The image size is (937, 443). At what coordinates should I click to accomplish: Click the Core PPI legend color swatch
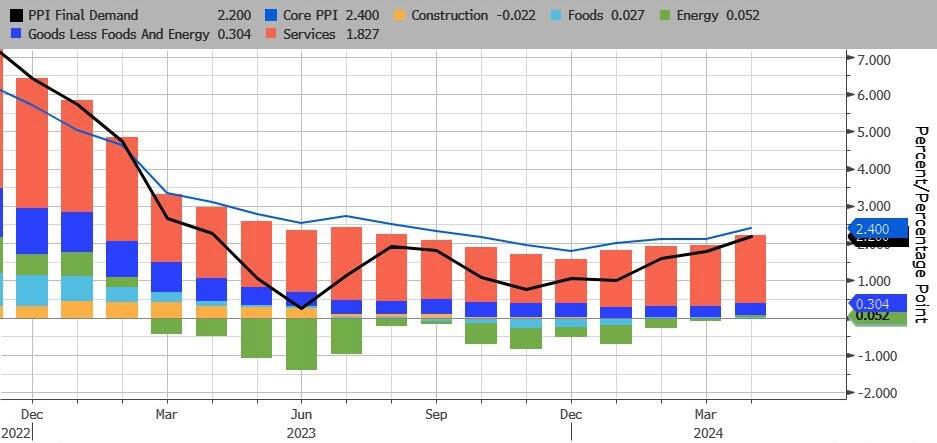click(x=273, y=15)
